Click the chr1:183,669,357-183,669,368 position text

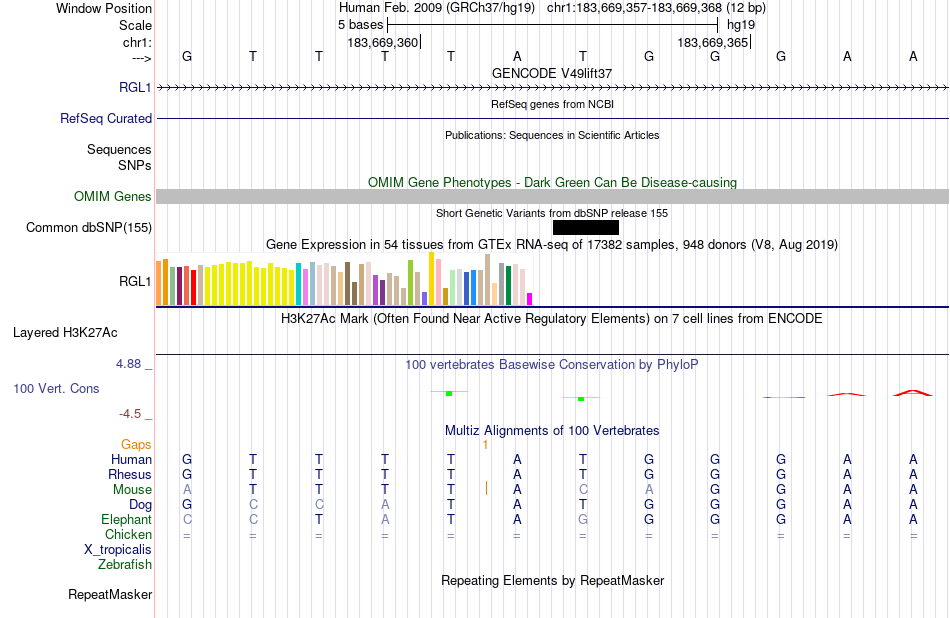pos(634,8)
